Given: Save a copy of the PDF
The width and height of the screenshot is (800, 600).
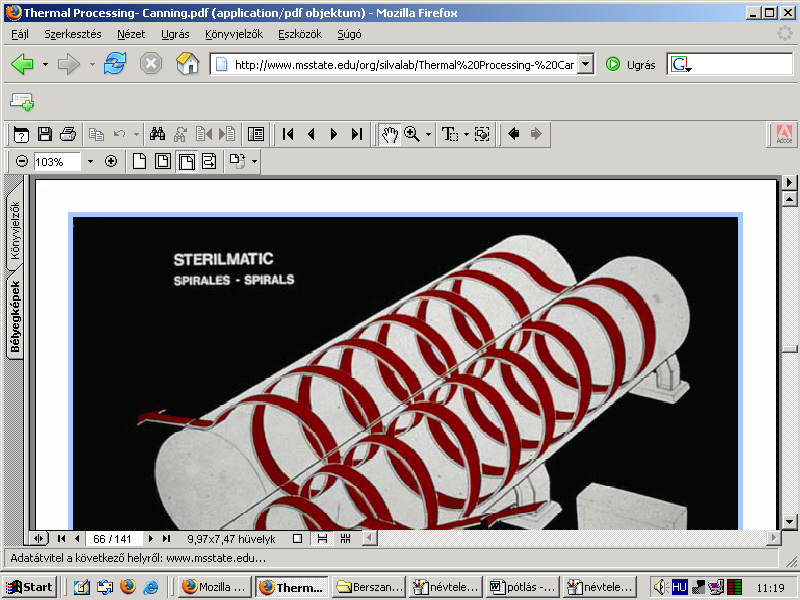Looking at the screenshot, I should point(45,134).
